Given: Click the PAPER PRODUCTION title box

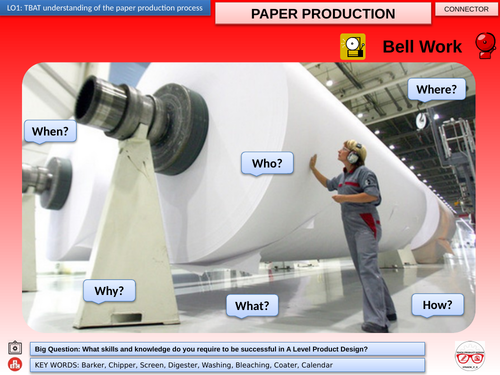Looking at the screenshot, I should [x=323, y=14].
